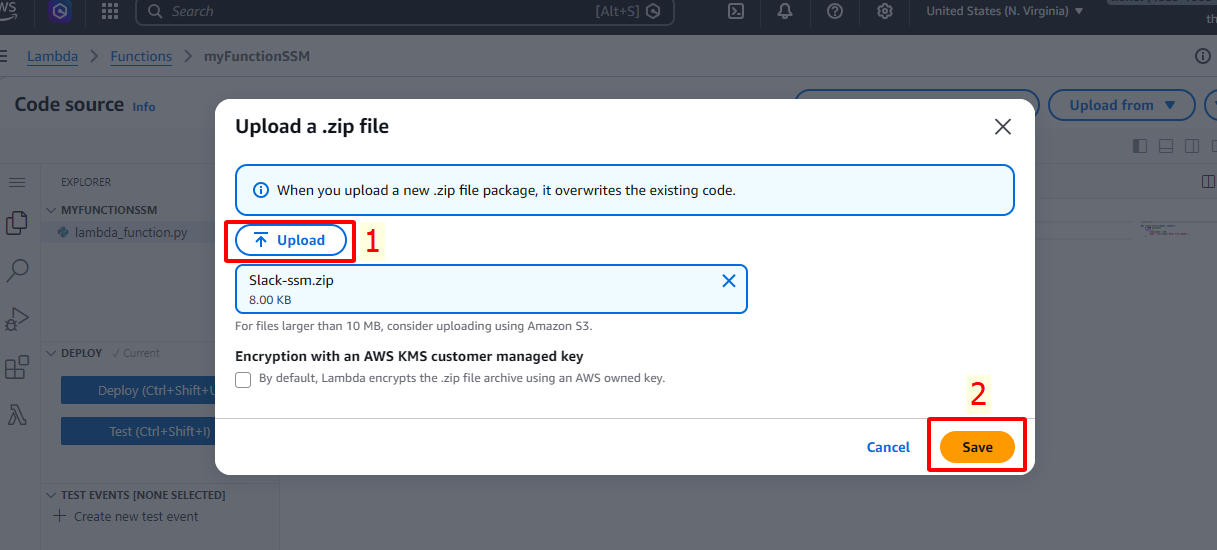This screenshot has height=550, width=1217.
Task: Open the help question mark icon
Action: [835, 11]
